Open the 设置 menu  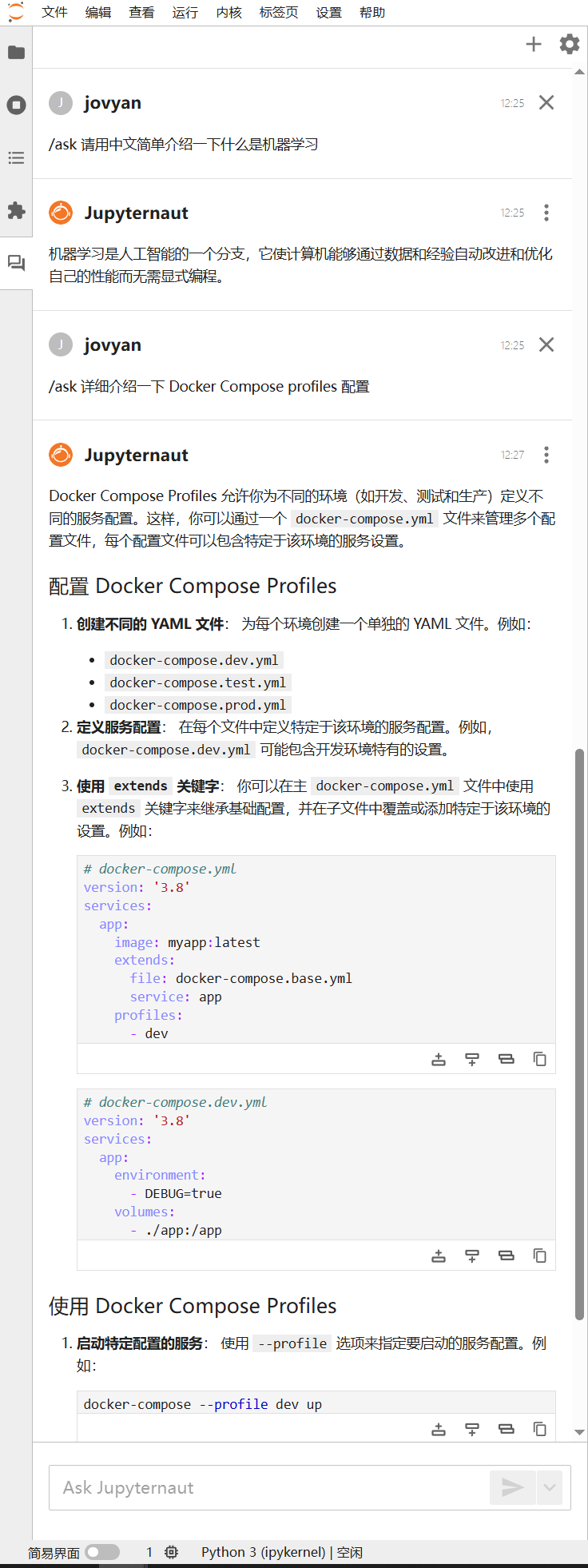[x=328, y=12]
